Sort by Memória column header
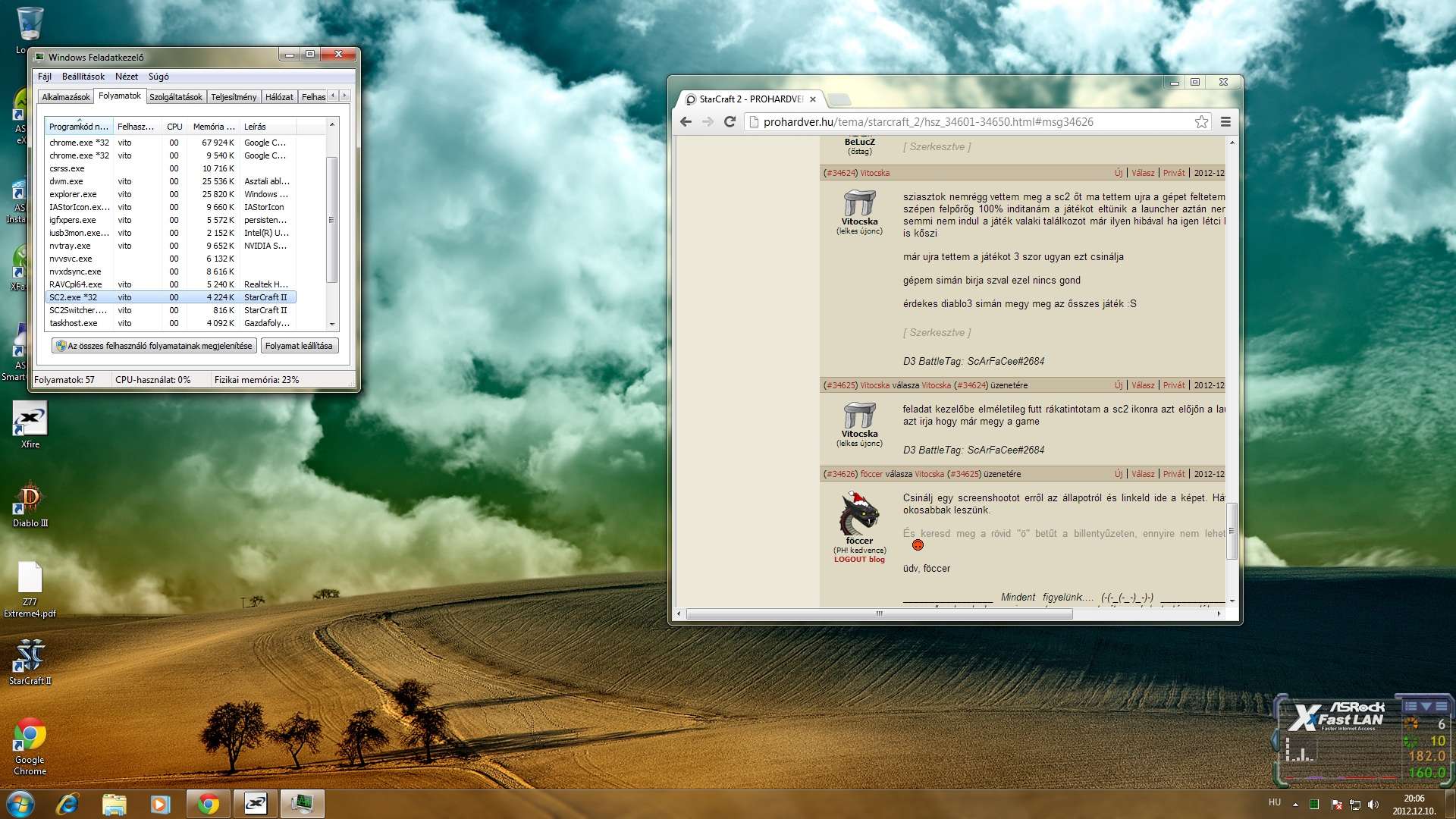 [x=213, y=127]
